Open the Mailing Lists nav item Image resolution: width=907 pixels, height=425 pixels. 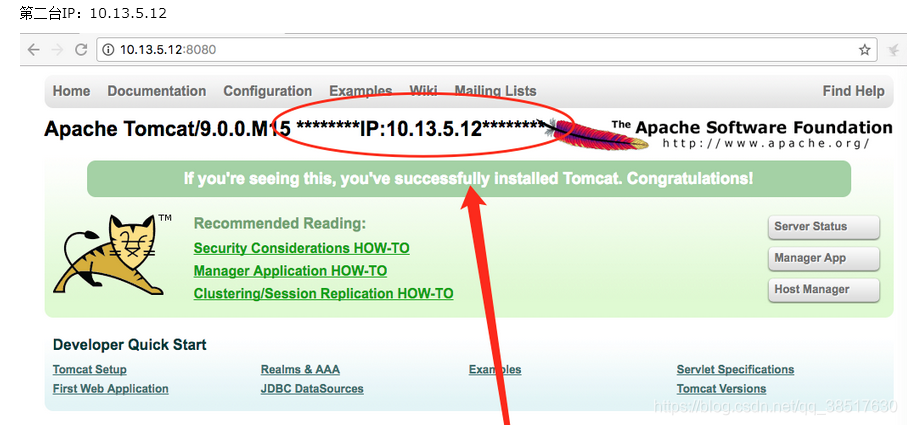[496, 91]
